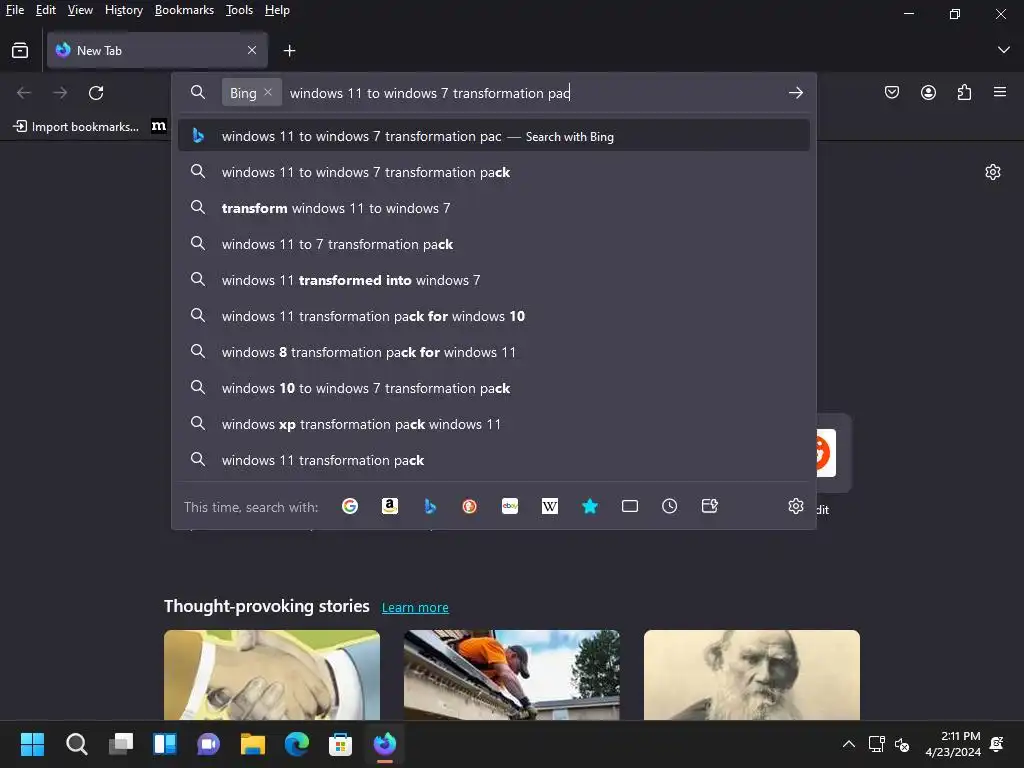Screen dimensions: 1024x768
Task: Open the Bookmarks menu
Action: click(184, 10)
